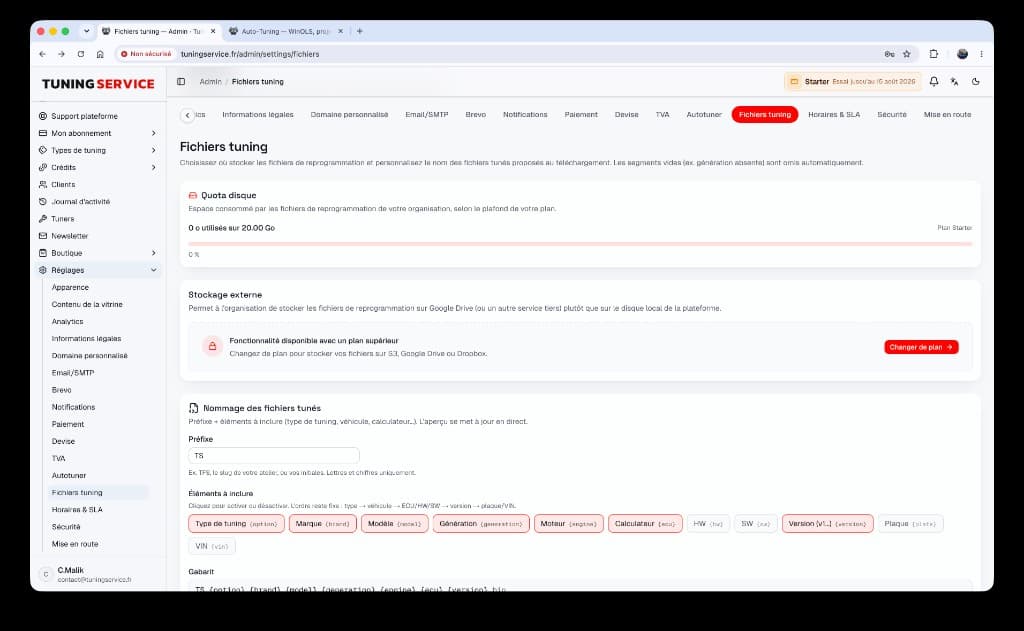Click the Réglages gear icon
The width and height of the screenshot is (1024, 631).
pyautogui.click(x=42, y=270)
